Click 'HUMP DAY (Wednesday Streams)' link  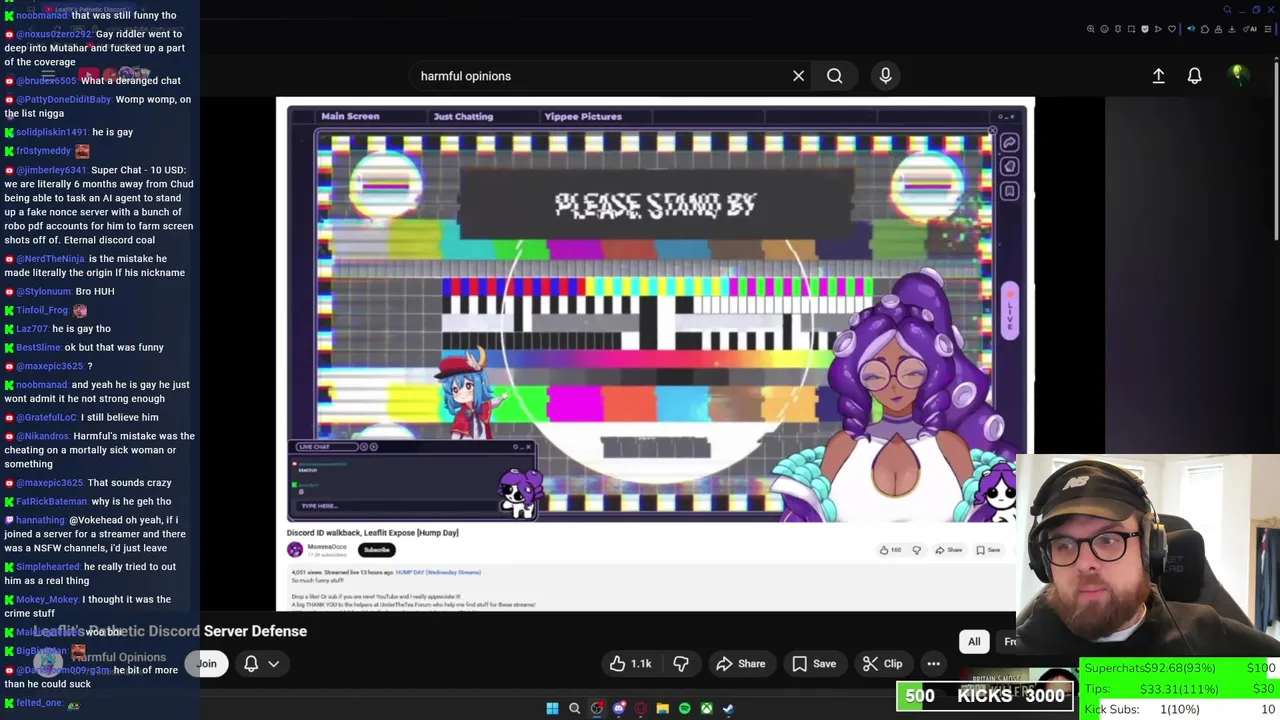tap(438, 572)
